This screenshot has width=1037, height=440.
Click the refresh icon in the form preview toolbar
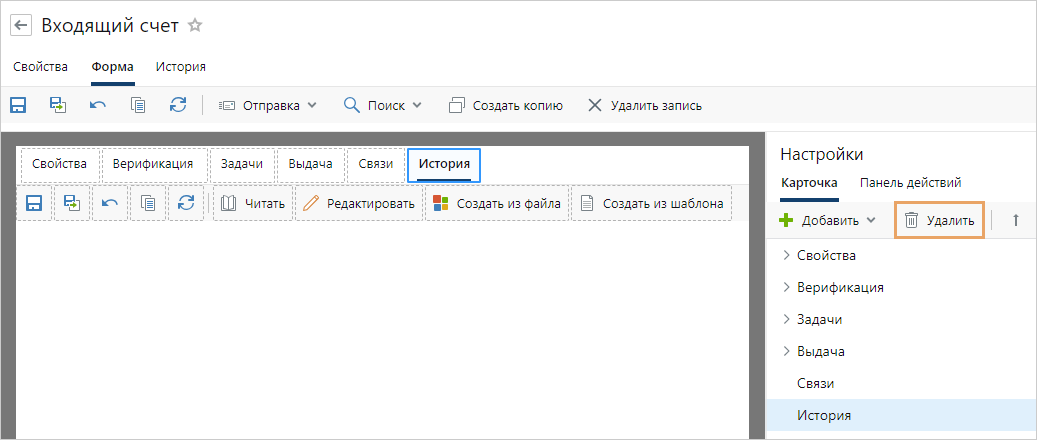tap(186, 203)
